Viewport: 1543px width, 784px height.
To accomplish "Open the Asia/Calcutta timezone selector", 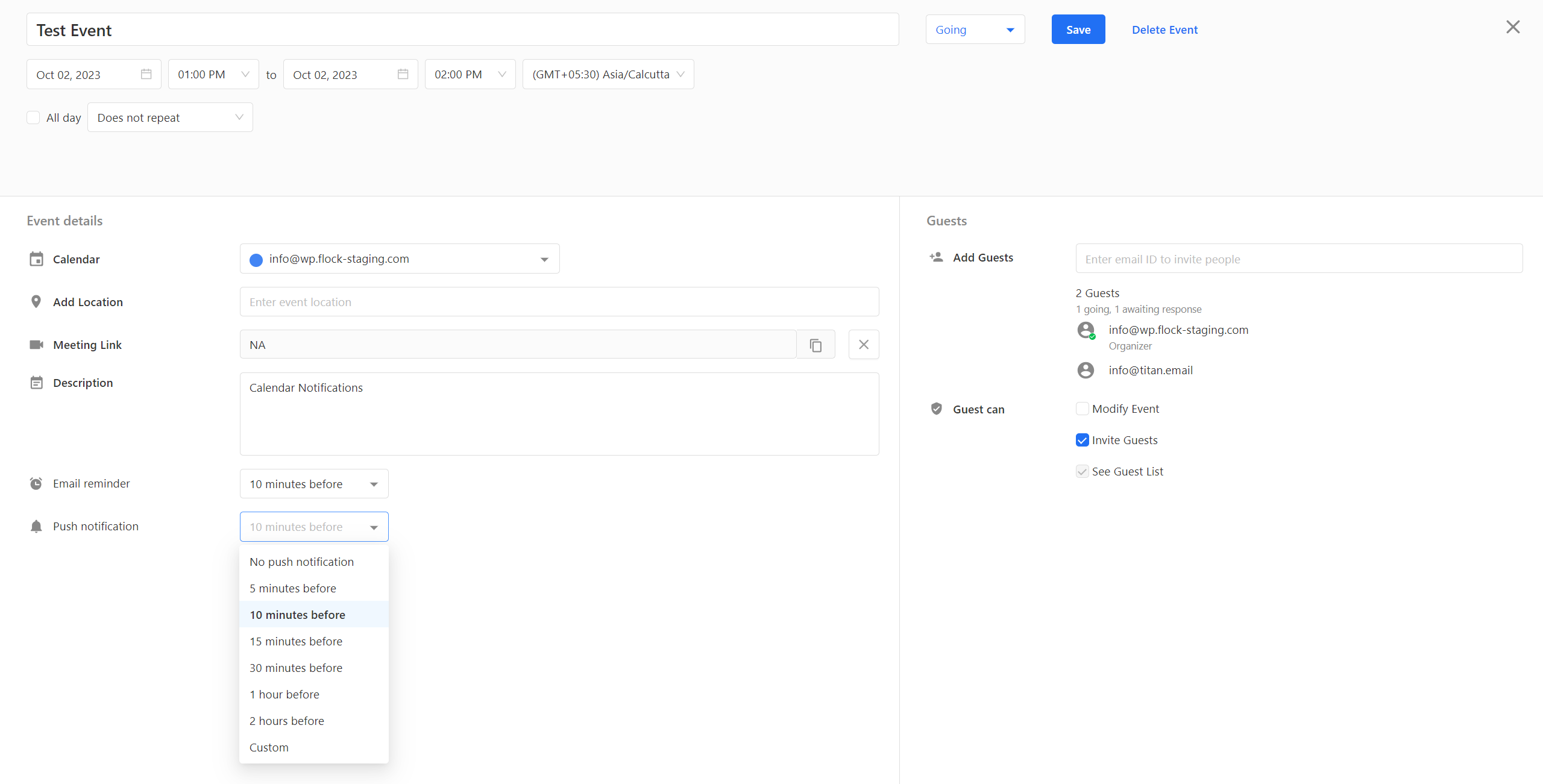I will [x=608, y=74].
